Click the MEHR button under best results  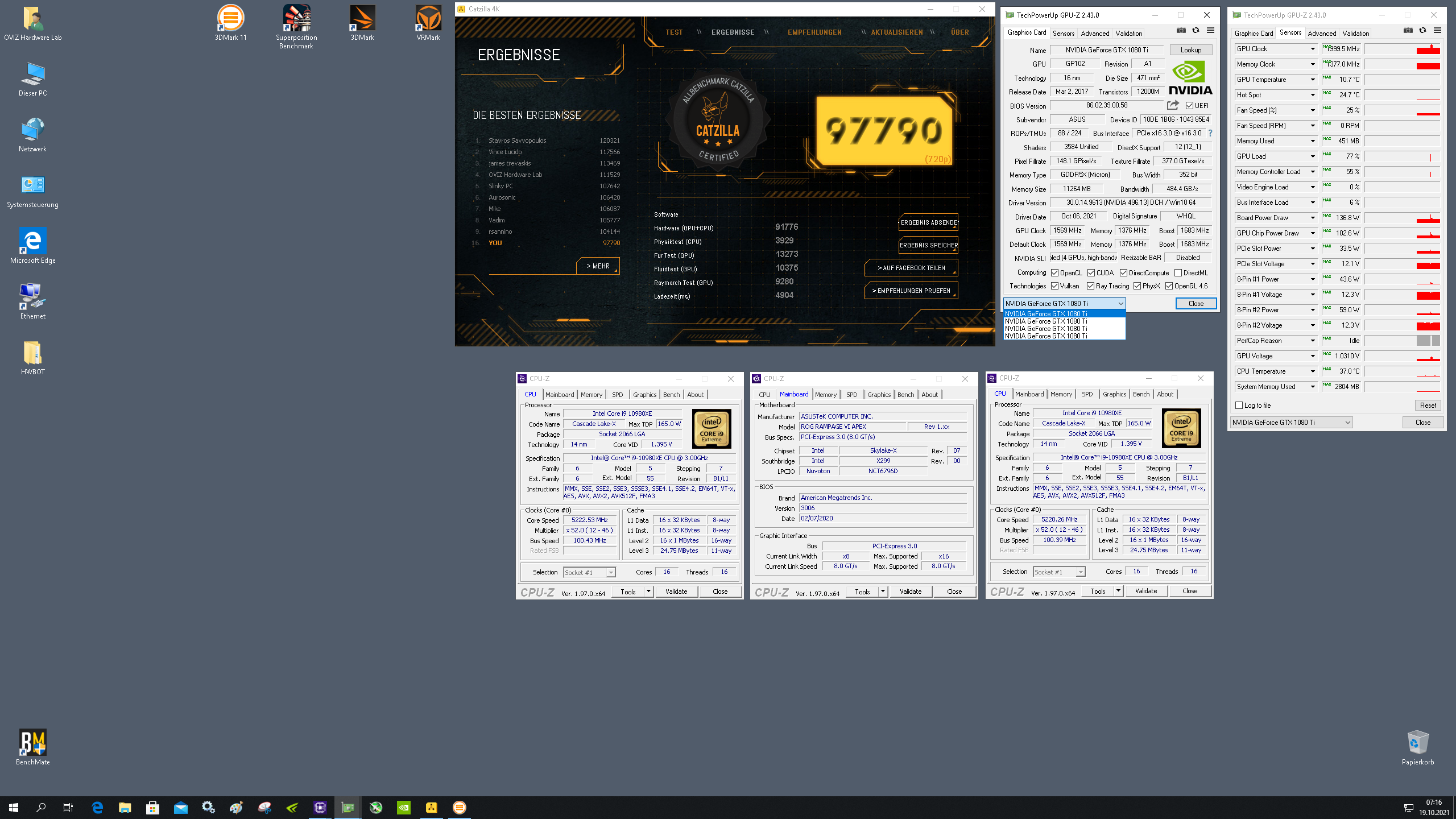click(x=598, y=266)
